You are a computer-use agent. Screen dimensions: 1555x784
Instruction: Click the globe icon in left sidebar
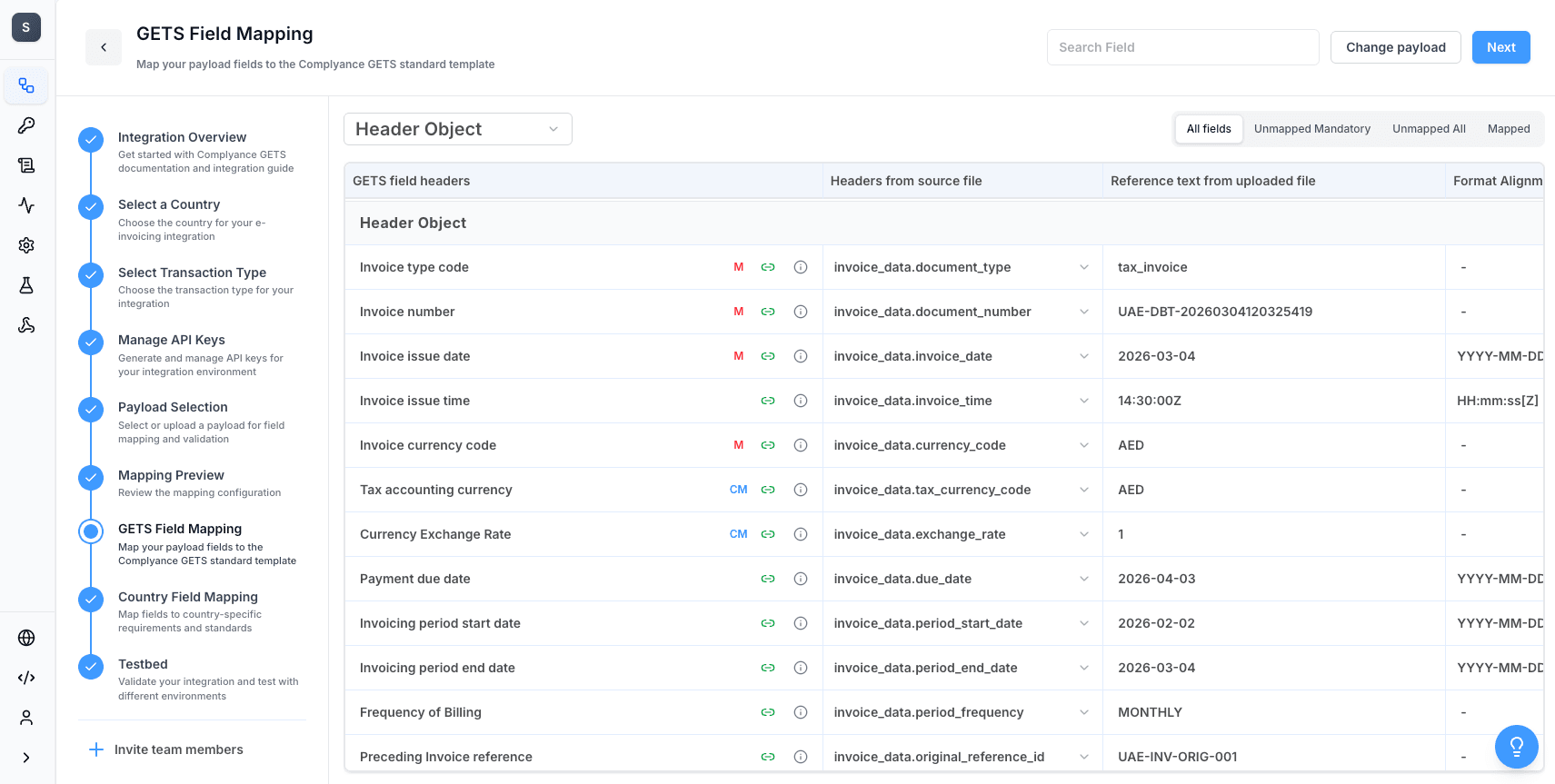pyautogui.click(x=26, y=638)
